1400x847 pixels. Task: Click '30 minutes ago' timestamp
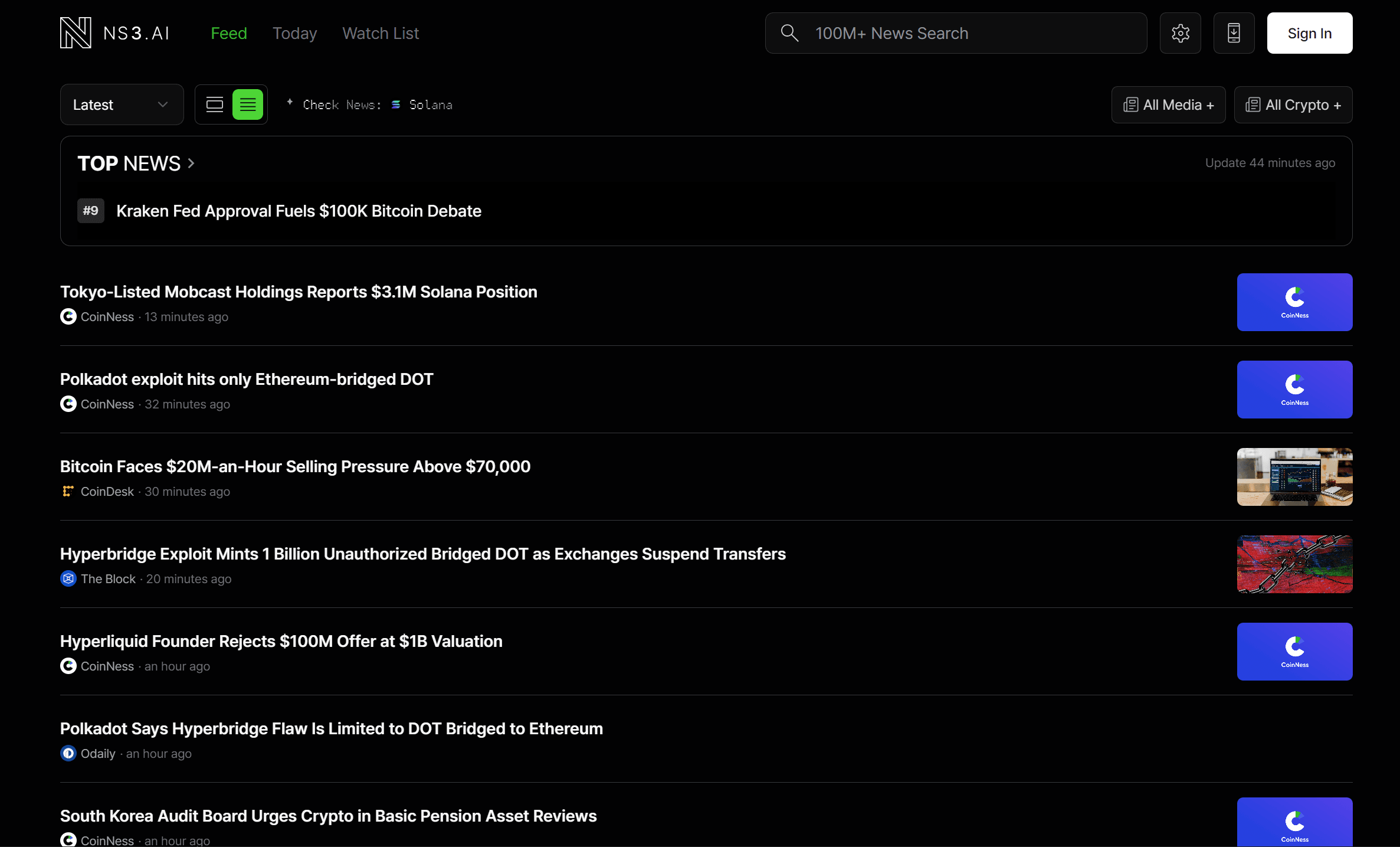[x=188, y=492]
